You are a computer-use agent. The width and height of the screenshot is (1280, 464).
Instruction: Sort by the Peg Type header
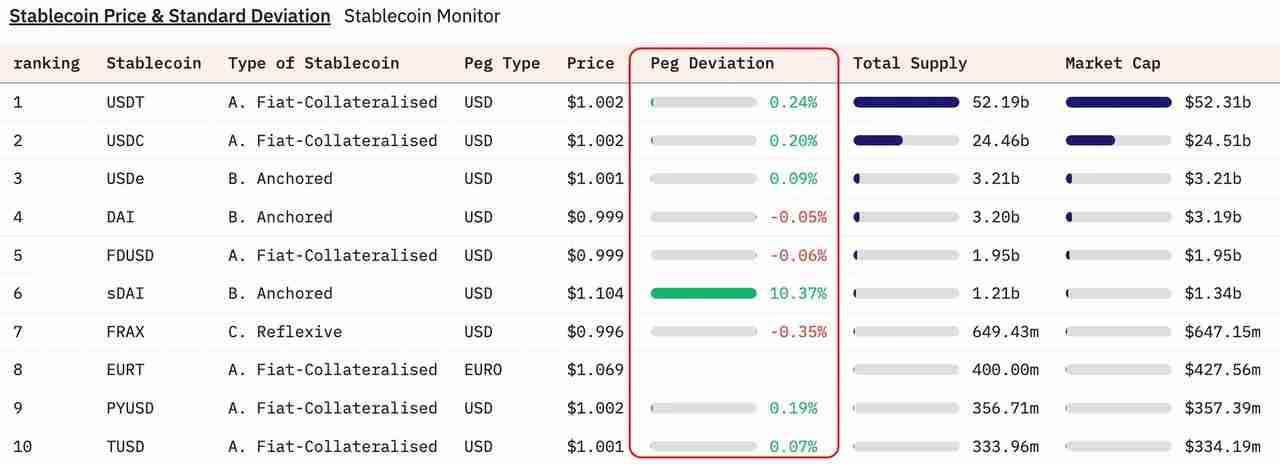[502, 63]
